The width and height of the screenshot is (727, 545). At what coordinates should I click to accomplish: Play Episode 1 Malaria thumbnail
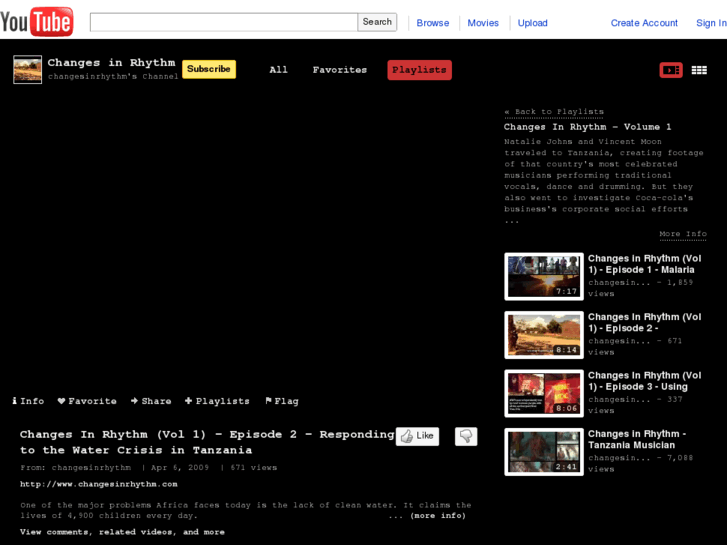pos(543,277)
